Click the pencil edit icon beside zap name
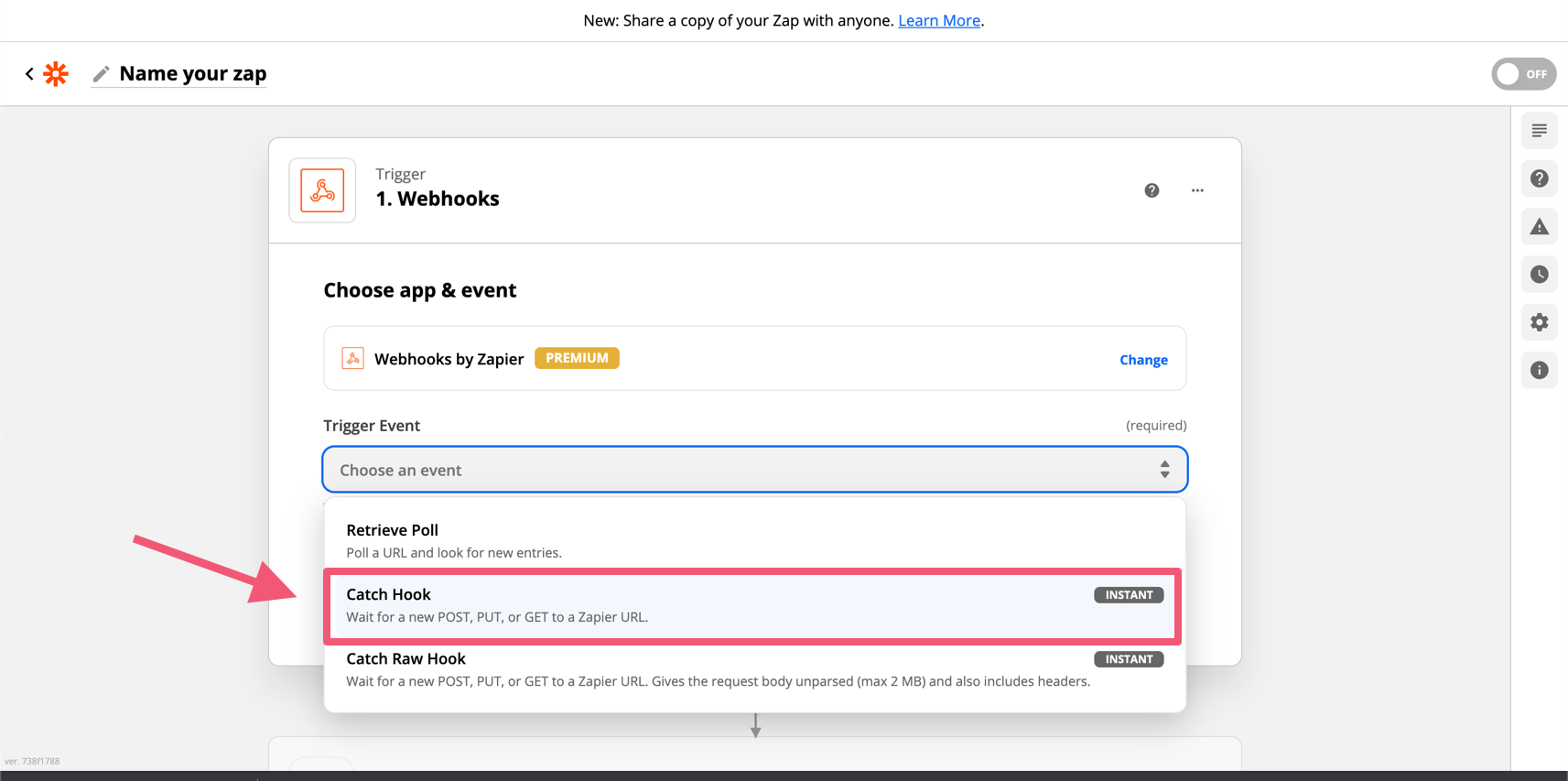 [x=101, y=73]
